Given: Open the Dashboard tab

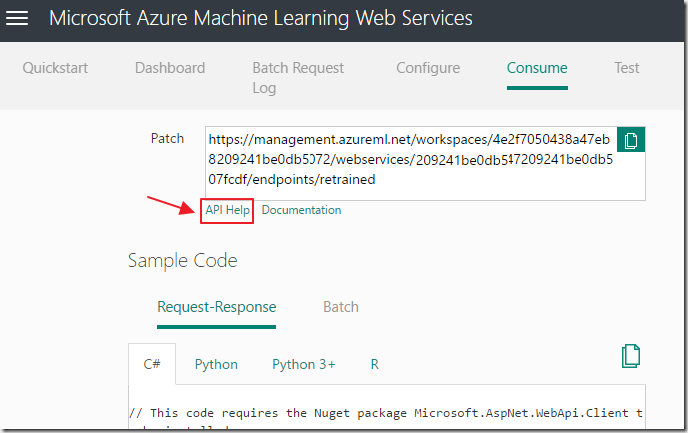Looking at the screenshot, I should (170, 68).
